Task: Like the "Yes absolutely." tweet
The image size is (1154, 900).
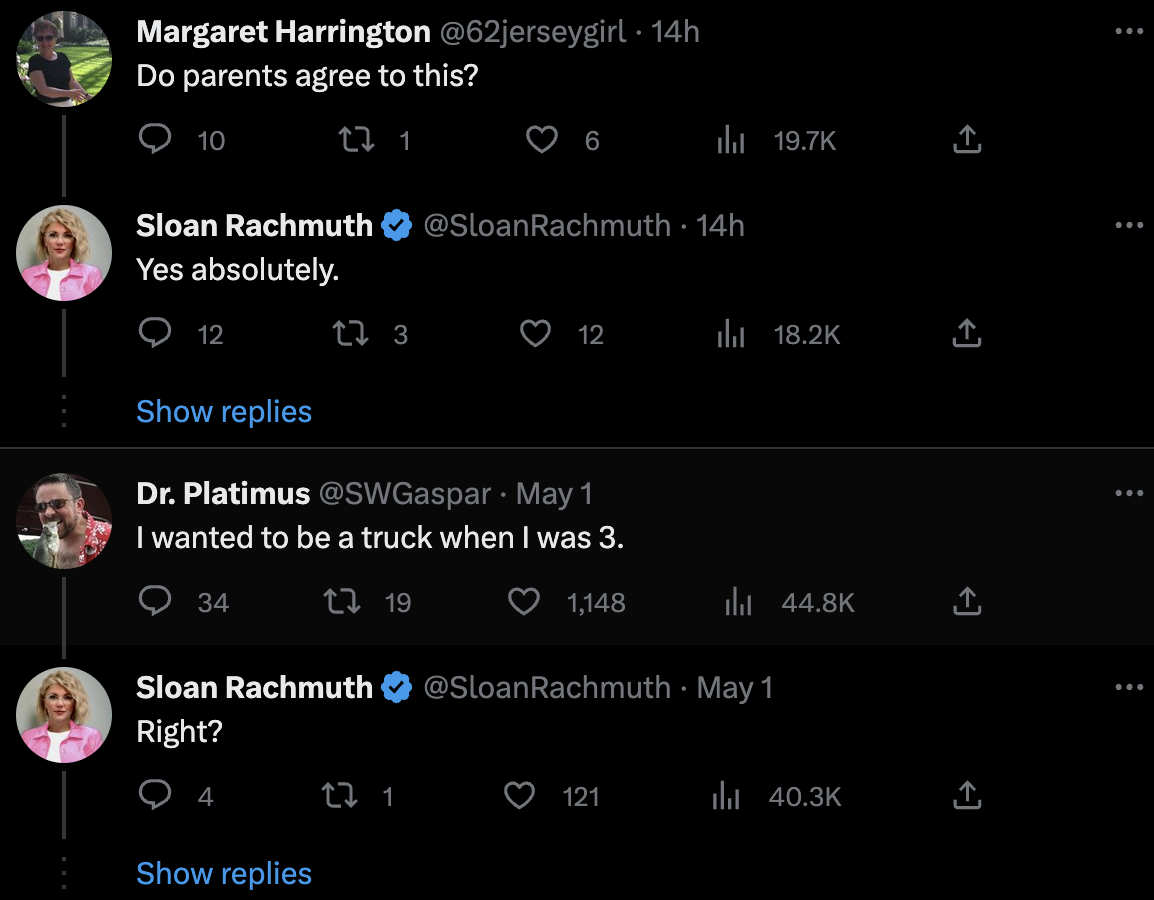Action: pyautogui.click(x=536, y=333)
